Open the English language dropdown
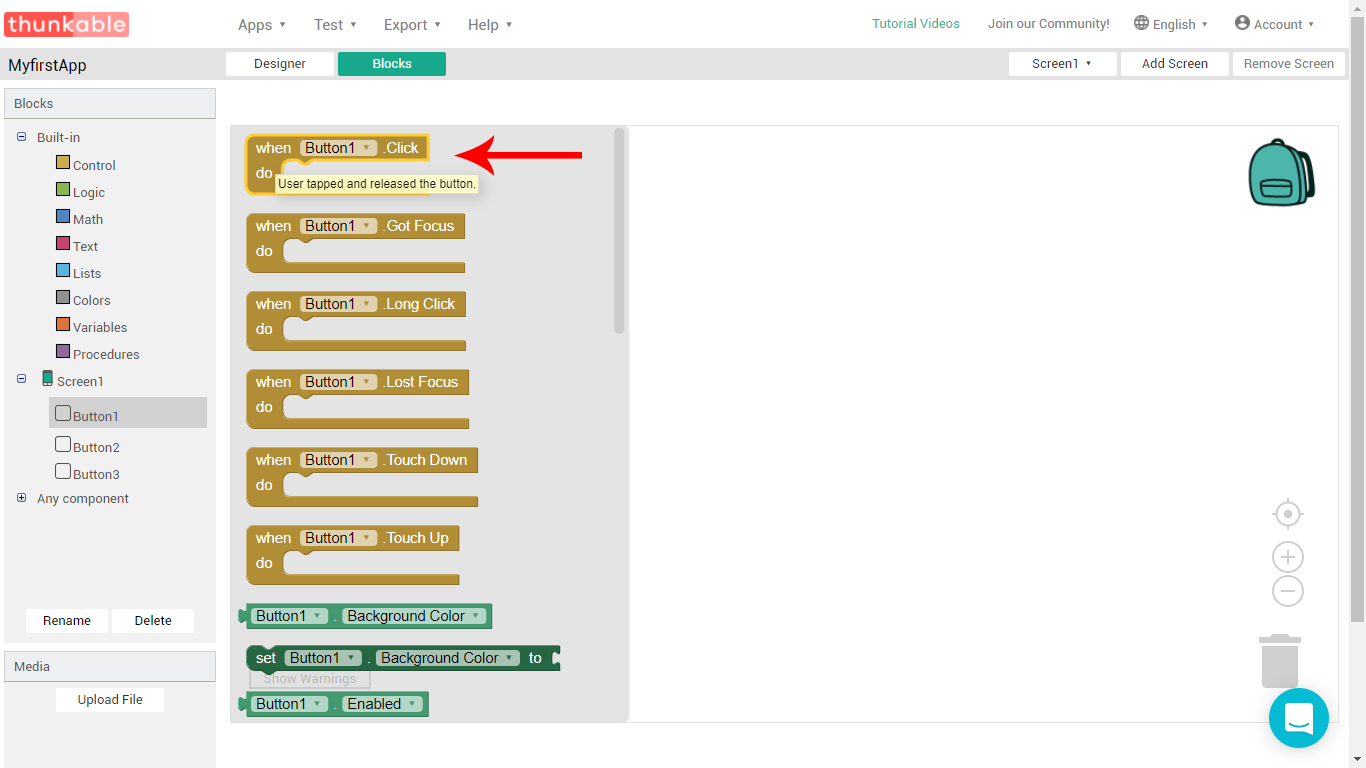 coord(1171,24)
